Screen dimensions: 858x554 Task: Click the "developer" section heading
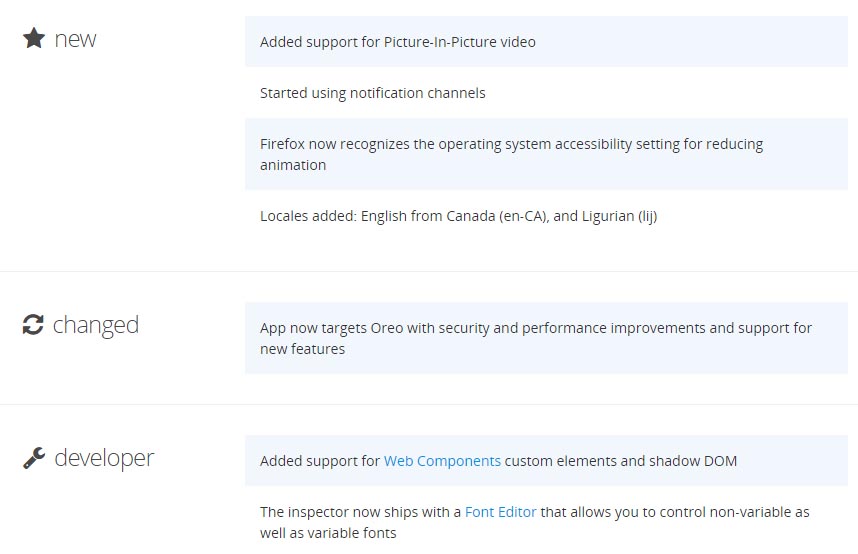point(104,458)
